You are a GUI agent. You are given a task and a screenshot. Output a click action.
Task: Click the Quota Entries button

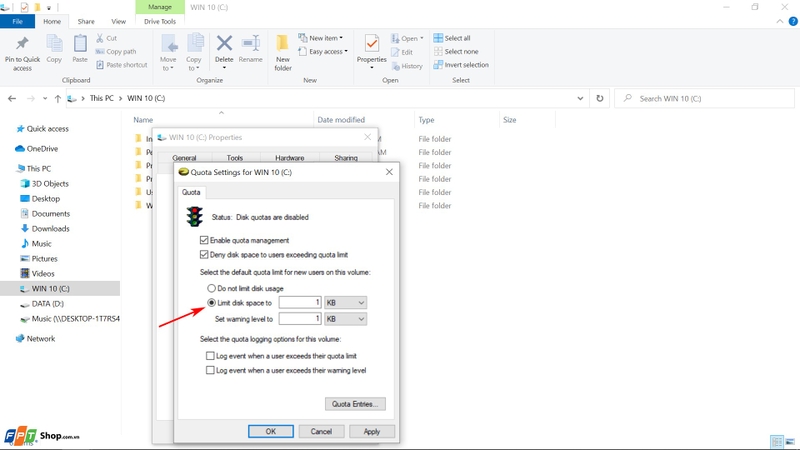click(x=355, y=404)
